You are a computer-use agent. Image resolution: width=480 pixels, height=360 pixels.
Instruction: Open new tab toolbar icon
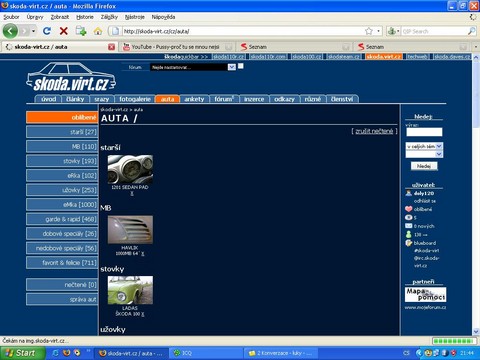tap(81, 31)
